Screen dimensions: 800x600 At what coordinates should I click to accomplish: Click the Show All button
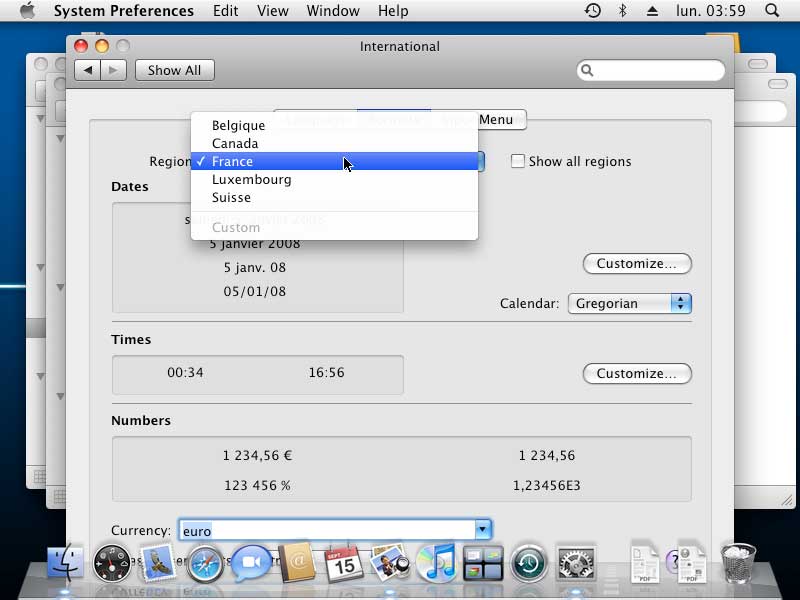click(x=174, y=70)
